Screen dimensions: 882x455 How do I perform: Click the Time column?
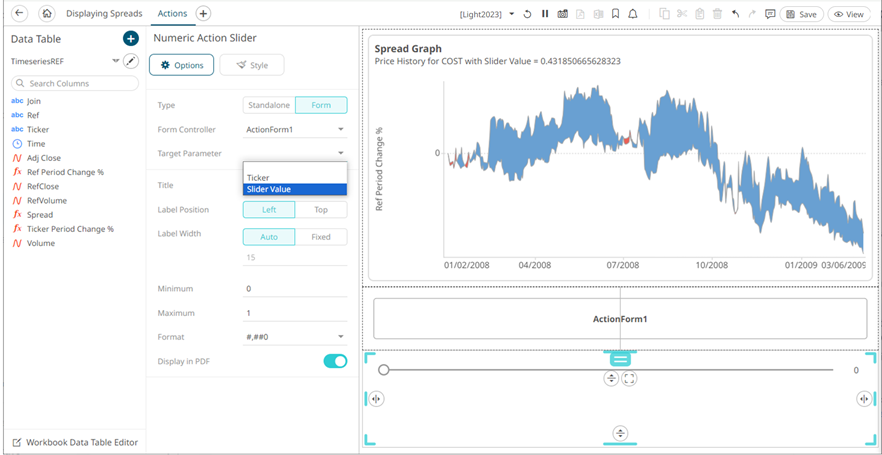point(36,144)
